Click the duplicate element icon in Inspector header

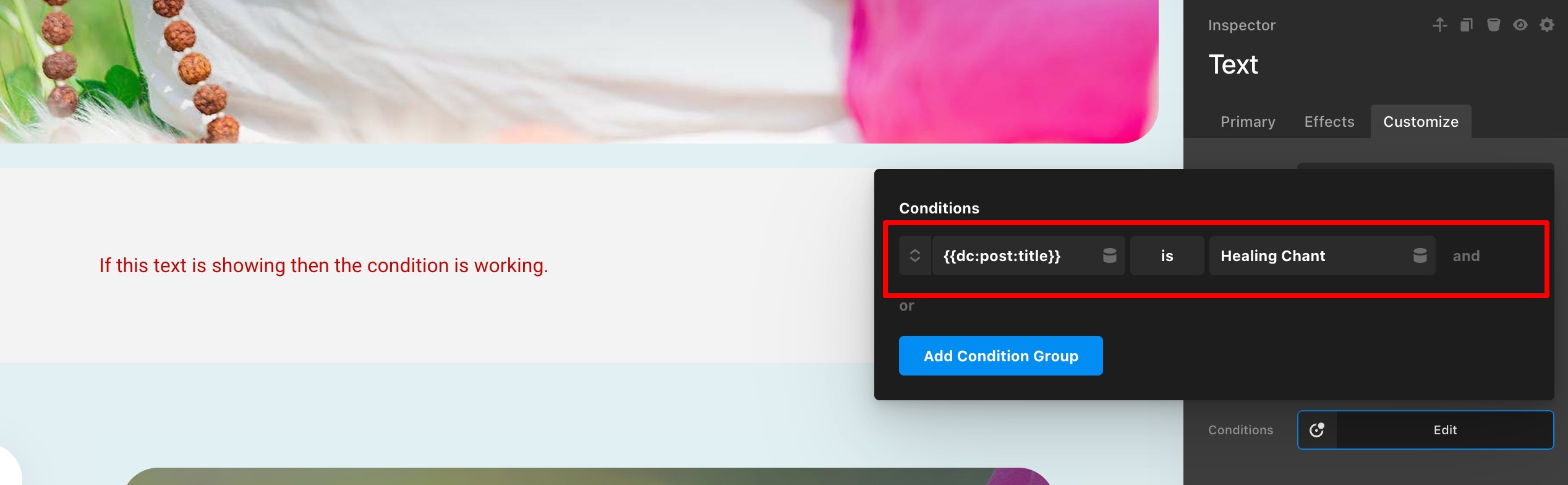[1466, 25]
